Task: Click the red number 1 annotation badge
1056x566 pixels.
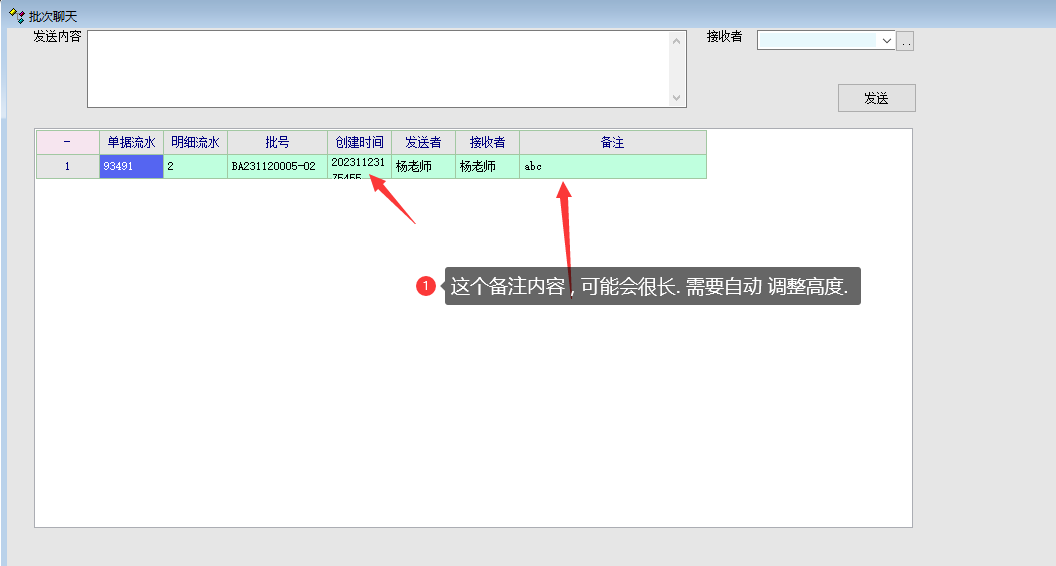Action: [x=425, y=287]
